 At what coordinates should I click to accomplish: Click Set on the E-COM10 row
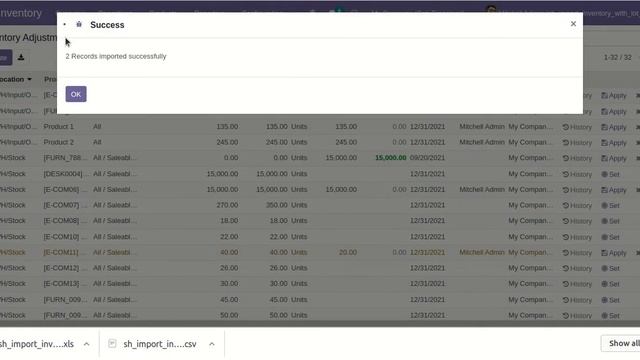coord(611,237)
